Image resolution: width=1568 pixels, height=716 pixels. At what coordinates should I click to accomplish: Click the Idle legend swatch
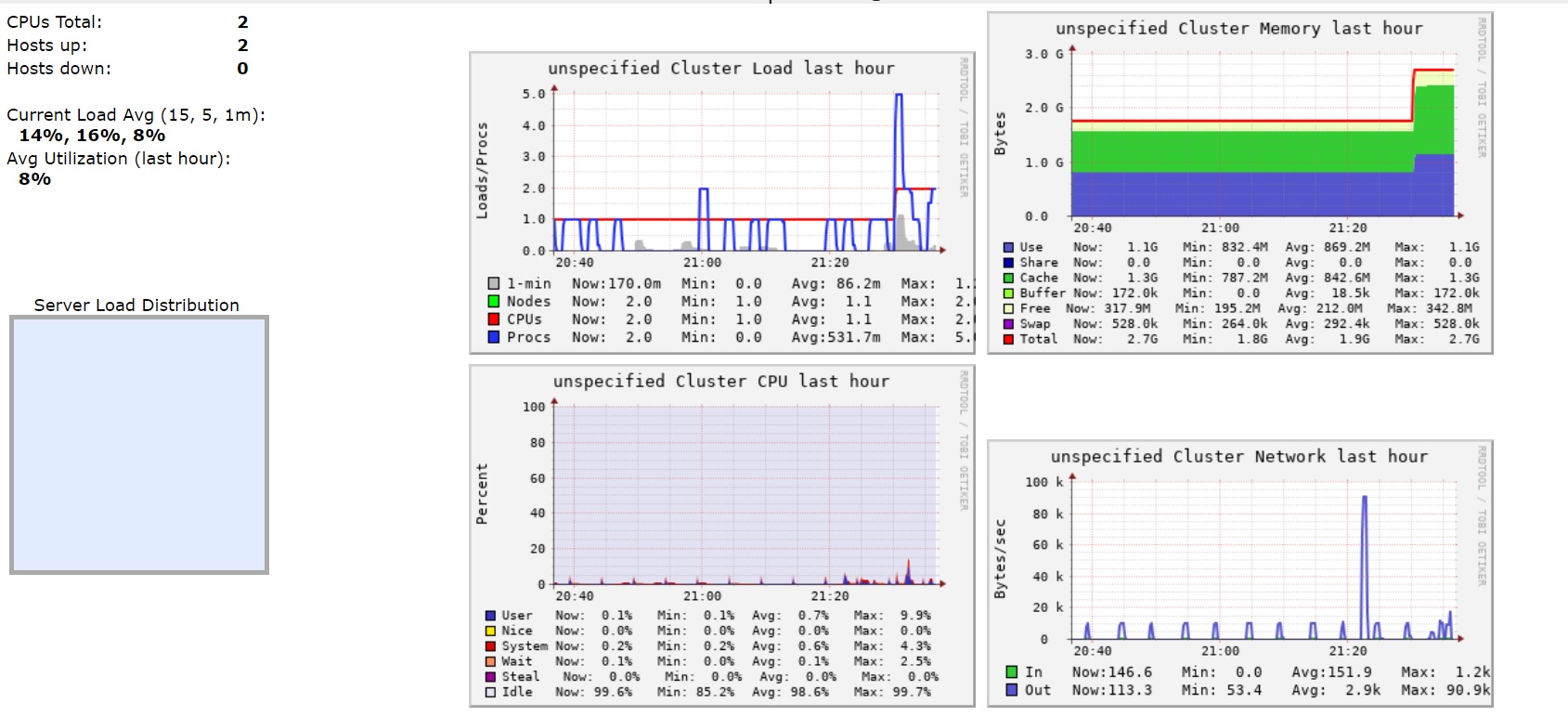click(490, 692)
